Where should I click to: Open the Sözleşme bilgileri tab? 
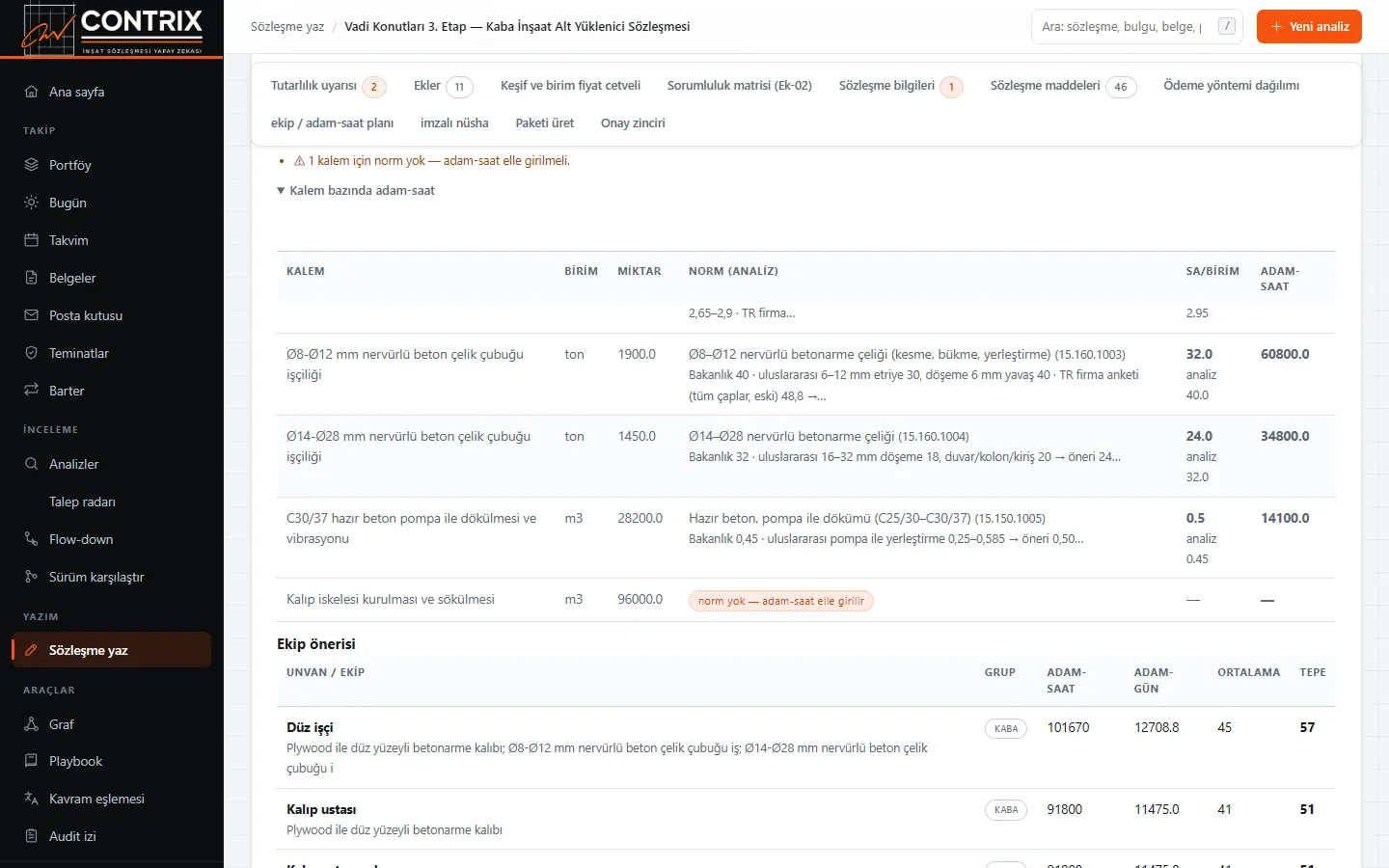[x=900, y=86]
